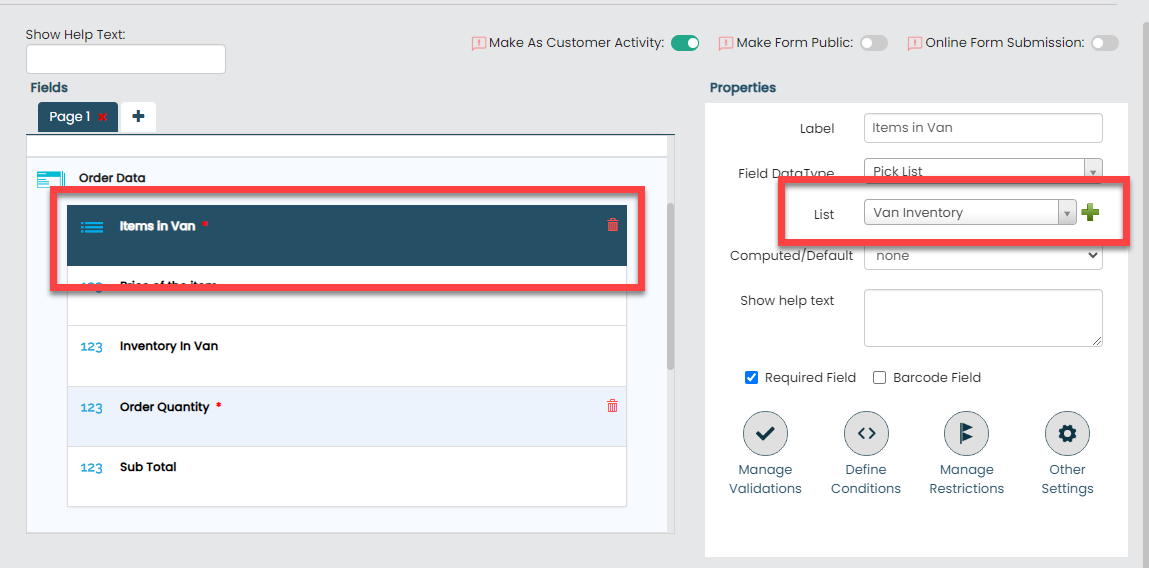Add a new page with plus tab

(138, 117)
